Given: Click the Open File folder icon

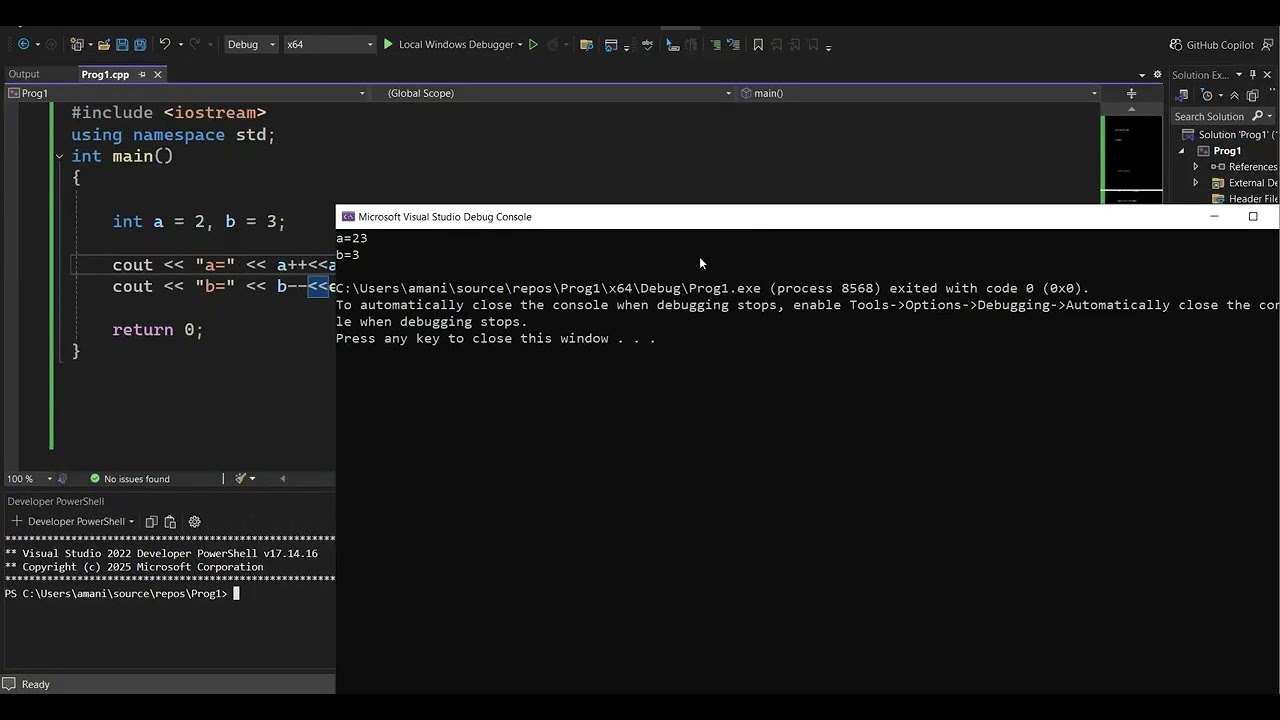Looking at the screenshot, I should [104, 44].
